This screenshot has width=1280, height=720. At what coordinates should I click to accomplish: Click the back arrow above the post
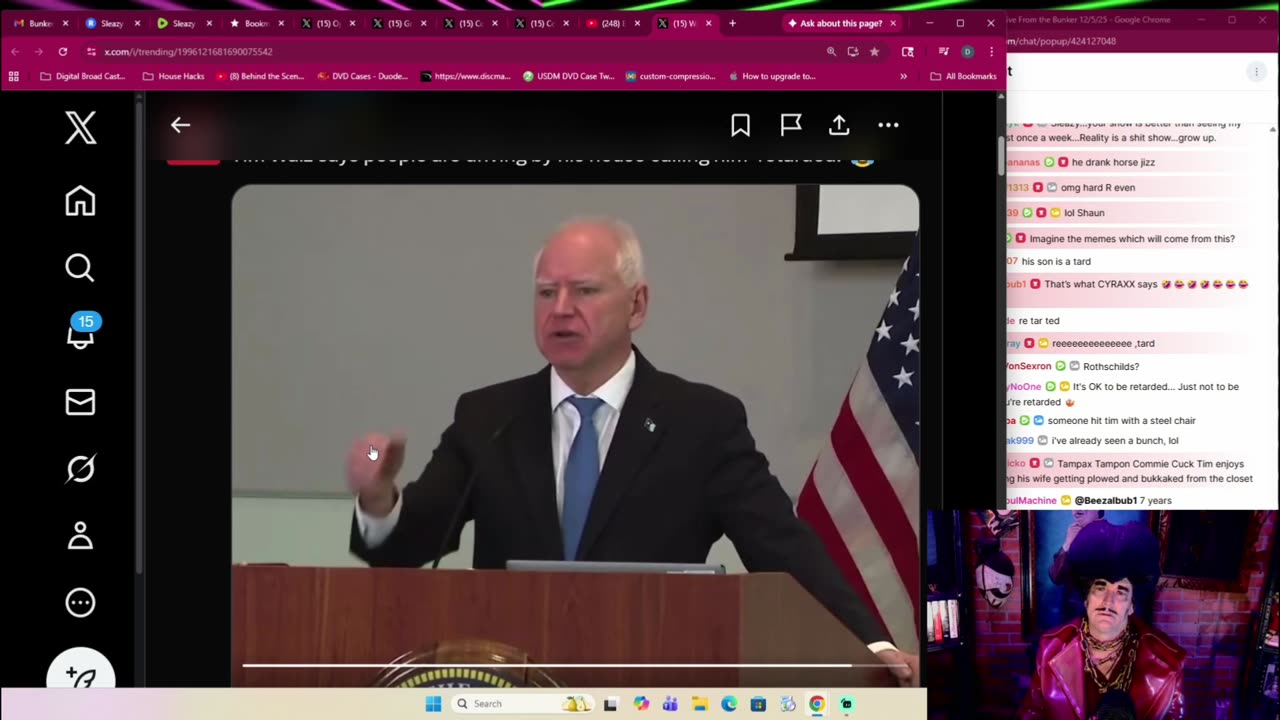click(x=180, y=125)
